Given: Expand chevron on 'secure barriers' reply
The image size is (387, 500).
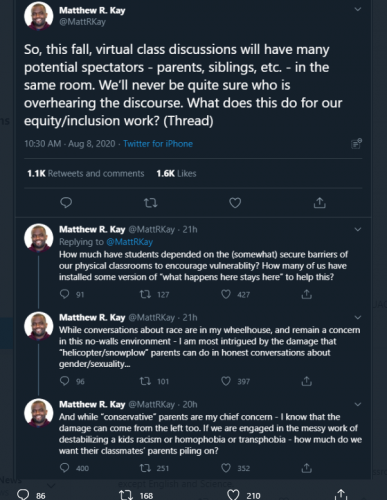Looking at the screenshot, I should tap(358, 229).
